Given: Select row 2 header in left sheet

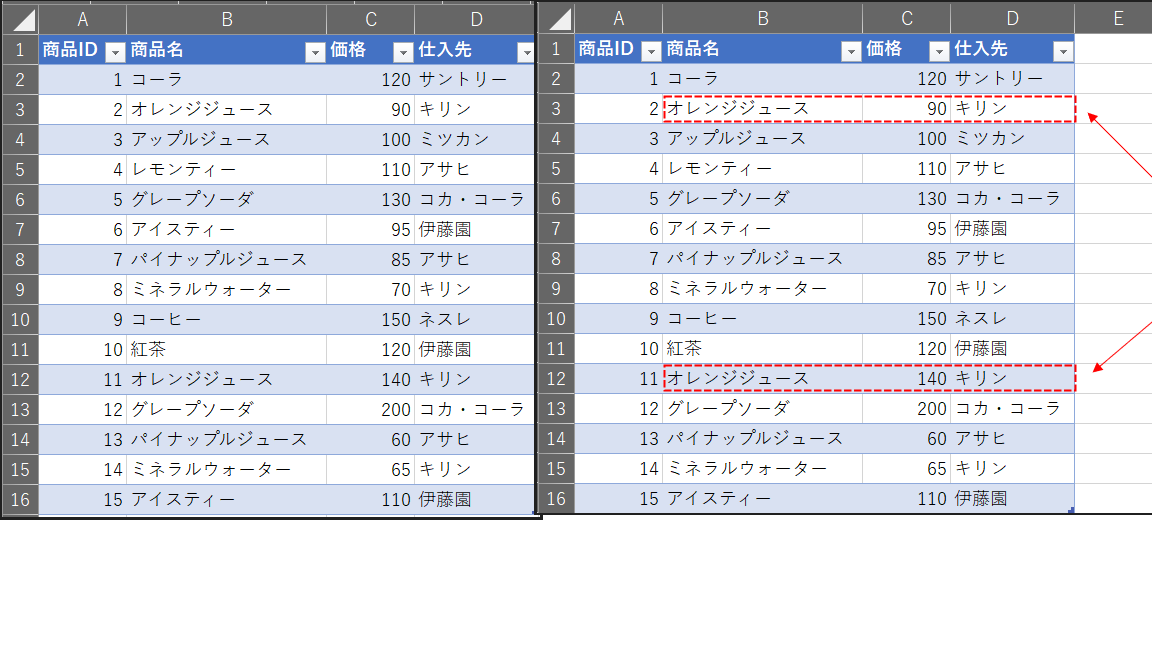Looking at the screenshot, I should [x=21, y=79].
